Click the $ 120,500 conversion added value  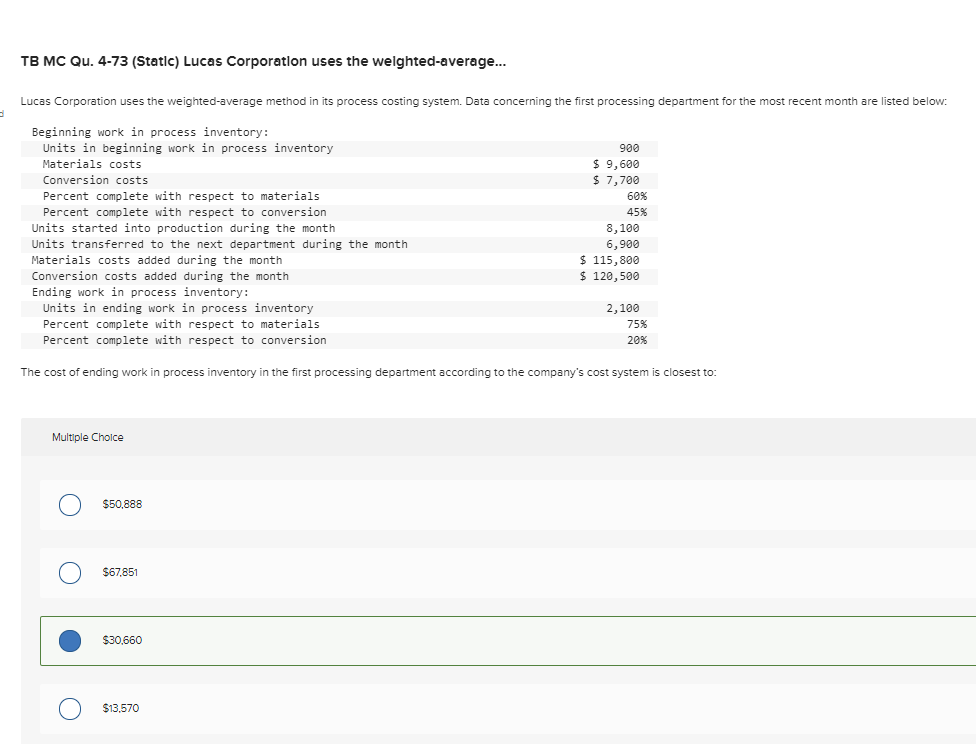pos(609,276)
